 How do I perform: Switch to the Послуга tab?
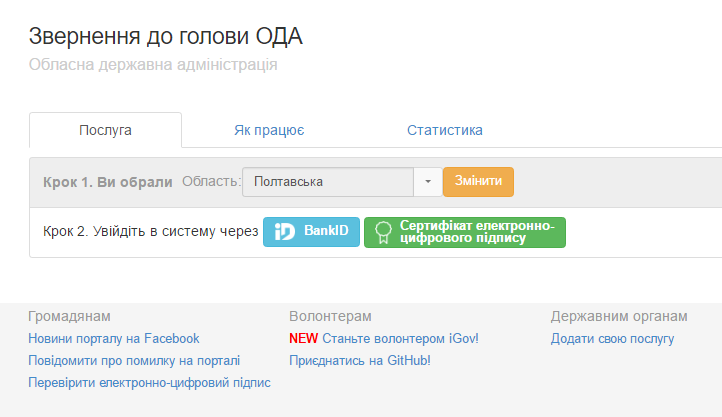pyautogui.click(x=105, y=130)
